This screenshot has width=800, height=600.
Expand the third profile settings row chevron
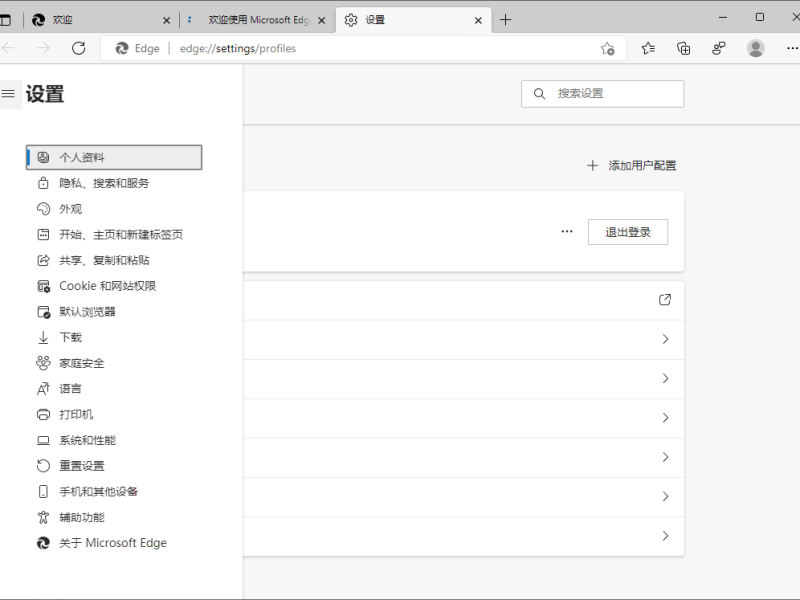(x=665, y=379)
